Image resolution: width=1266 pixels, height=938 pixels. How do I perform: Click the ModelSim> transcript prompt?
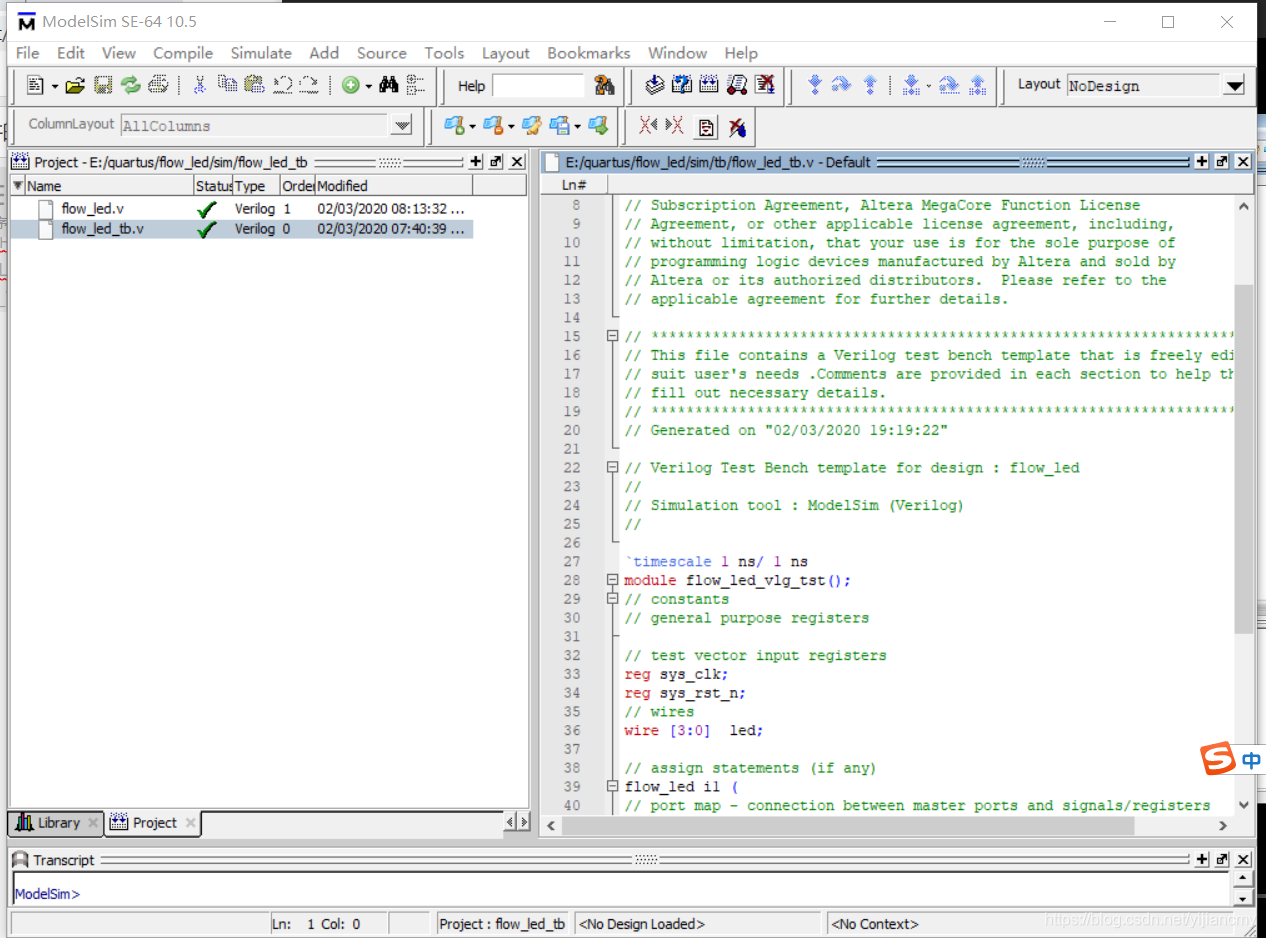(x=47, y=894)
